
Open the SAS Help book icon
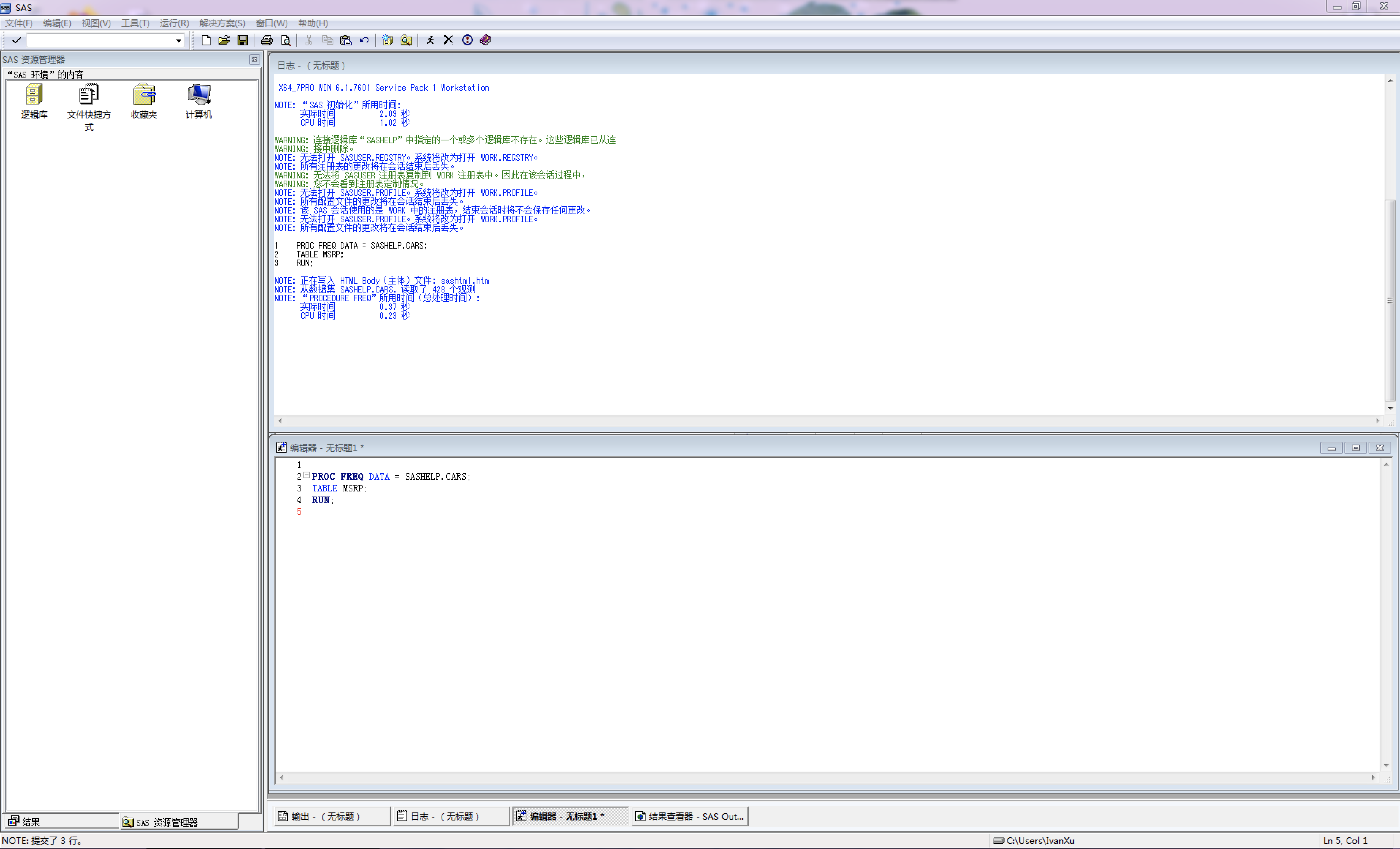485,40
